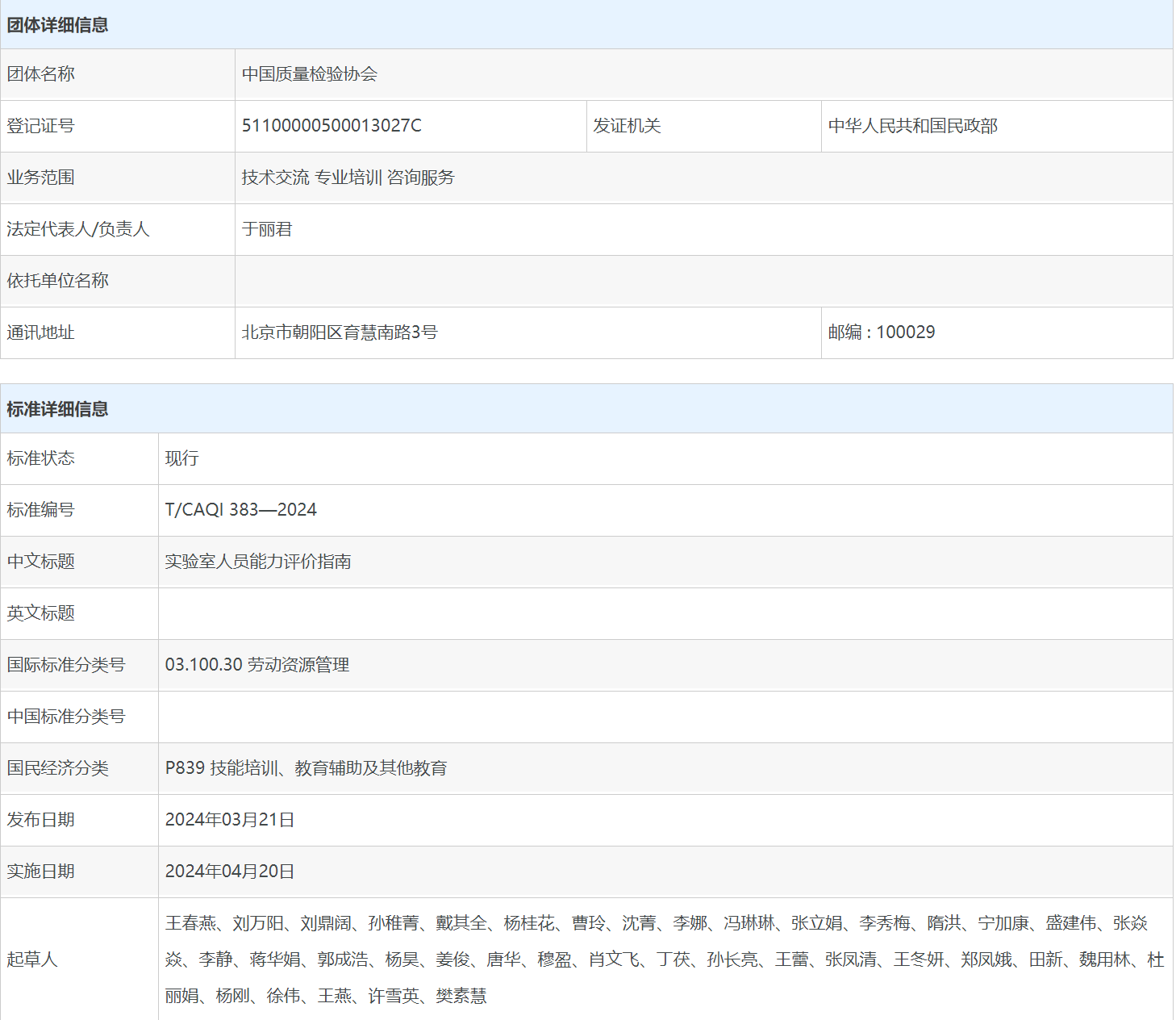The height and width of the screenshot is (1020, 1176).
Task: Select the 依托单位名称 label
Action: 57,281
